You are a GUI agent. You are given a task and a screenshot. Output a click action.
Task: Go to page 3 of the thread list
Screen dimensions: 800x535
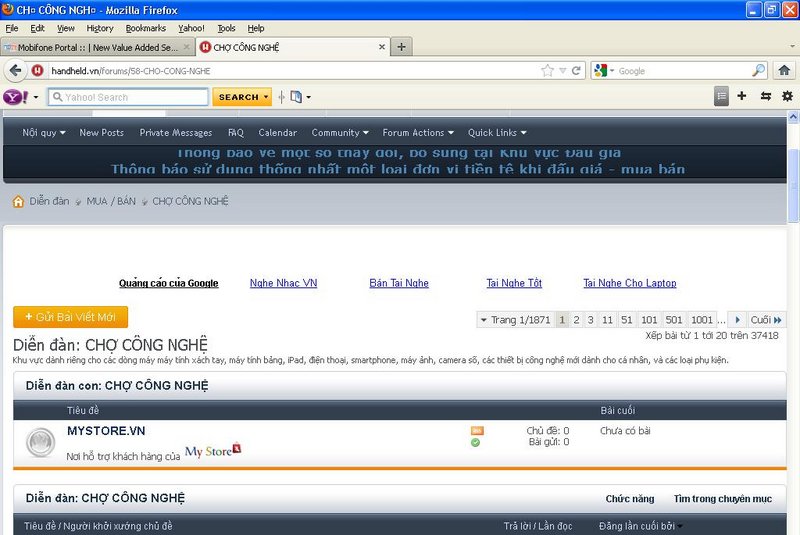click(x=590, y=320)
